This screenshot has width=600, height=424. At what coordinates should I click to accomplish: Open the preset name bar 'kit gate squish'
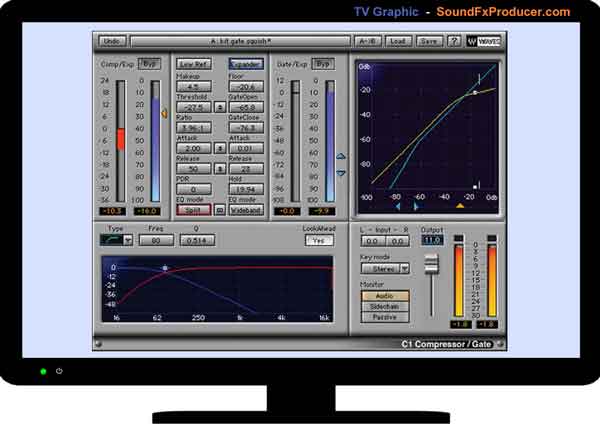[x=240, y=41]
